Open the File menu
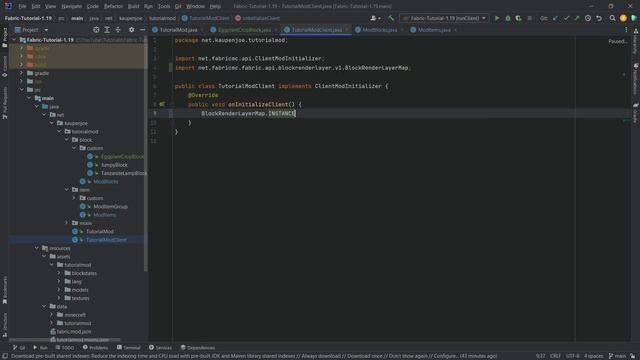 22,6
